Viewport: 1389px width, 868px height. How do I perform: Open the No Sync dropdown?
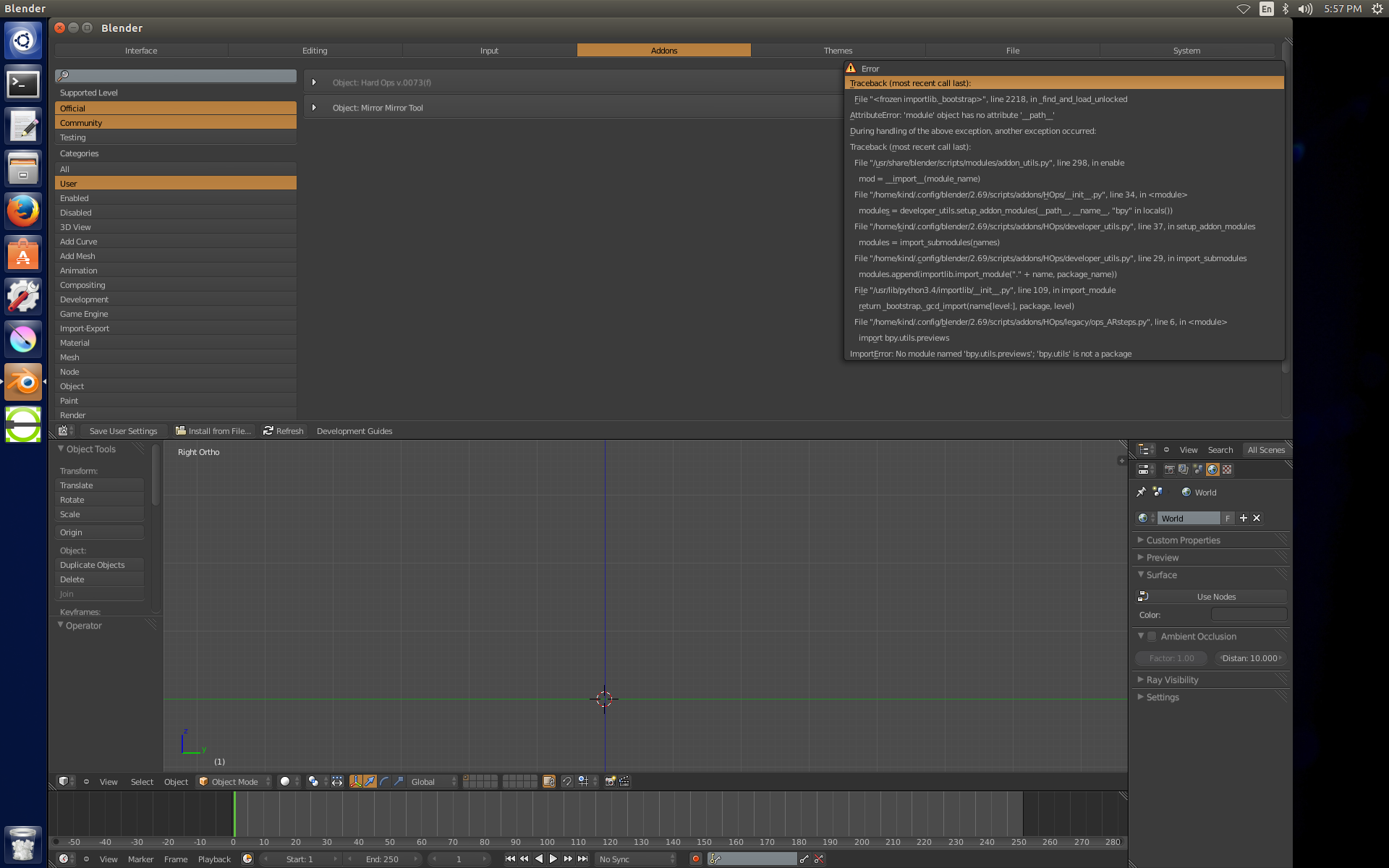click(637, 859)
